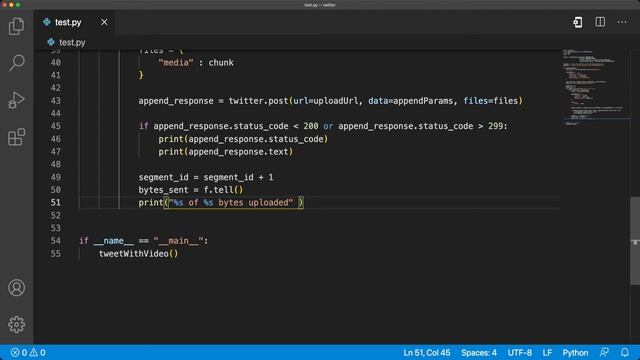This screenshot has width=640, height=360.
Task: Change end of line sequence LF
Action: click(x=547, y=353)
